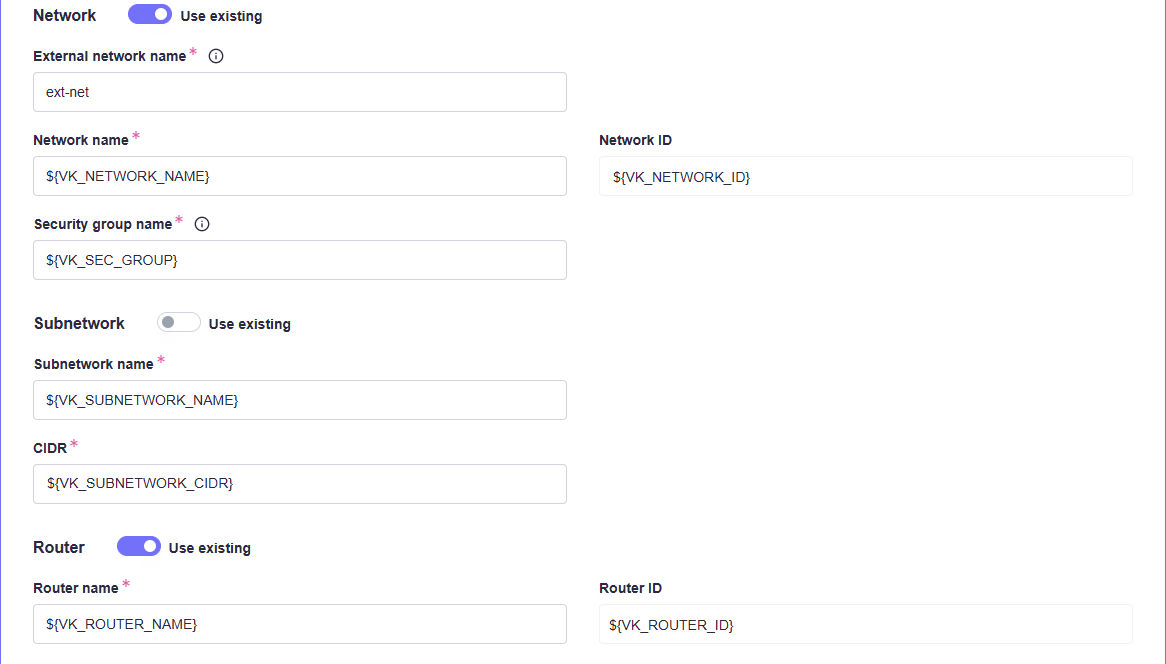Click the External network name field with ext-net
Screen dimensions: 1166x664
[x=300, y=92]
